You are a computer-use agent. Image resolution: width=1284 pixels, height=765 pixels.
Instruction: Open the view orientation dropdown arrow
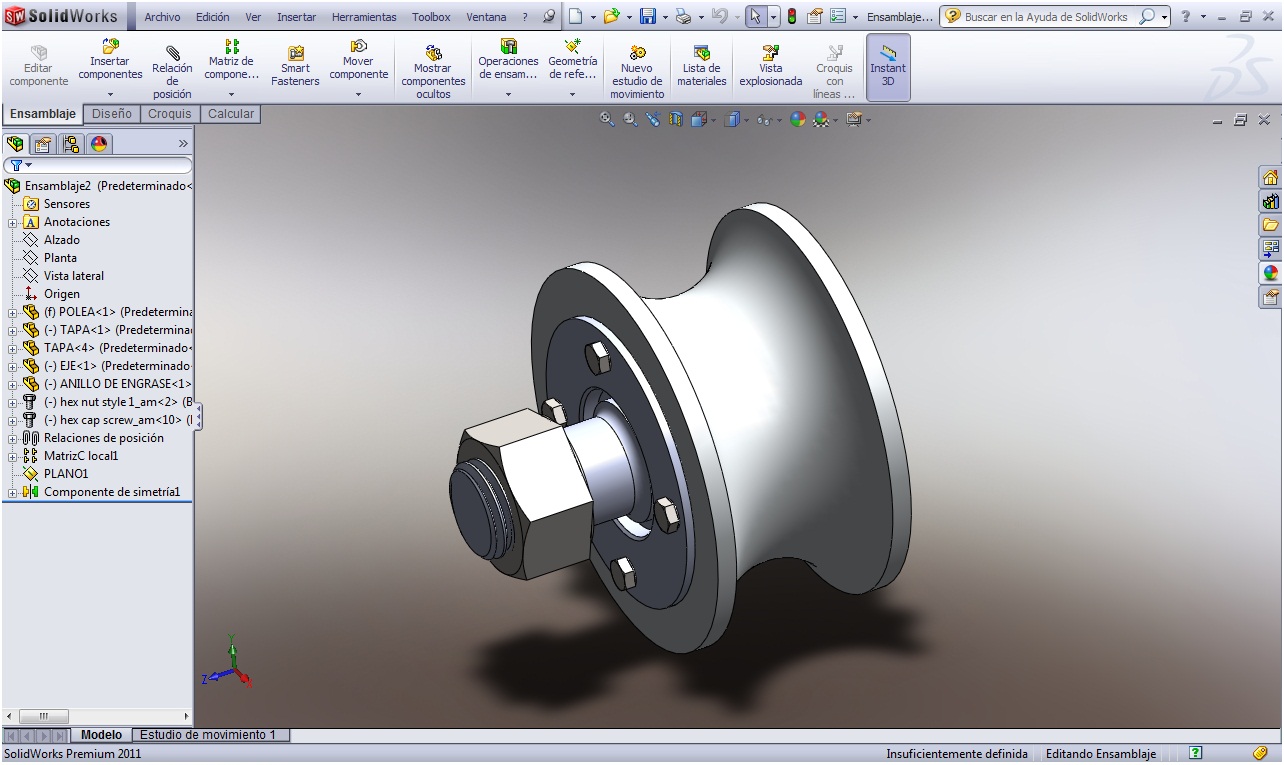pyautogui.click(x=713, y=120)
